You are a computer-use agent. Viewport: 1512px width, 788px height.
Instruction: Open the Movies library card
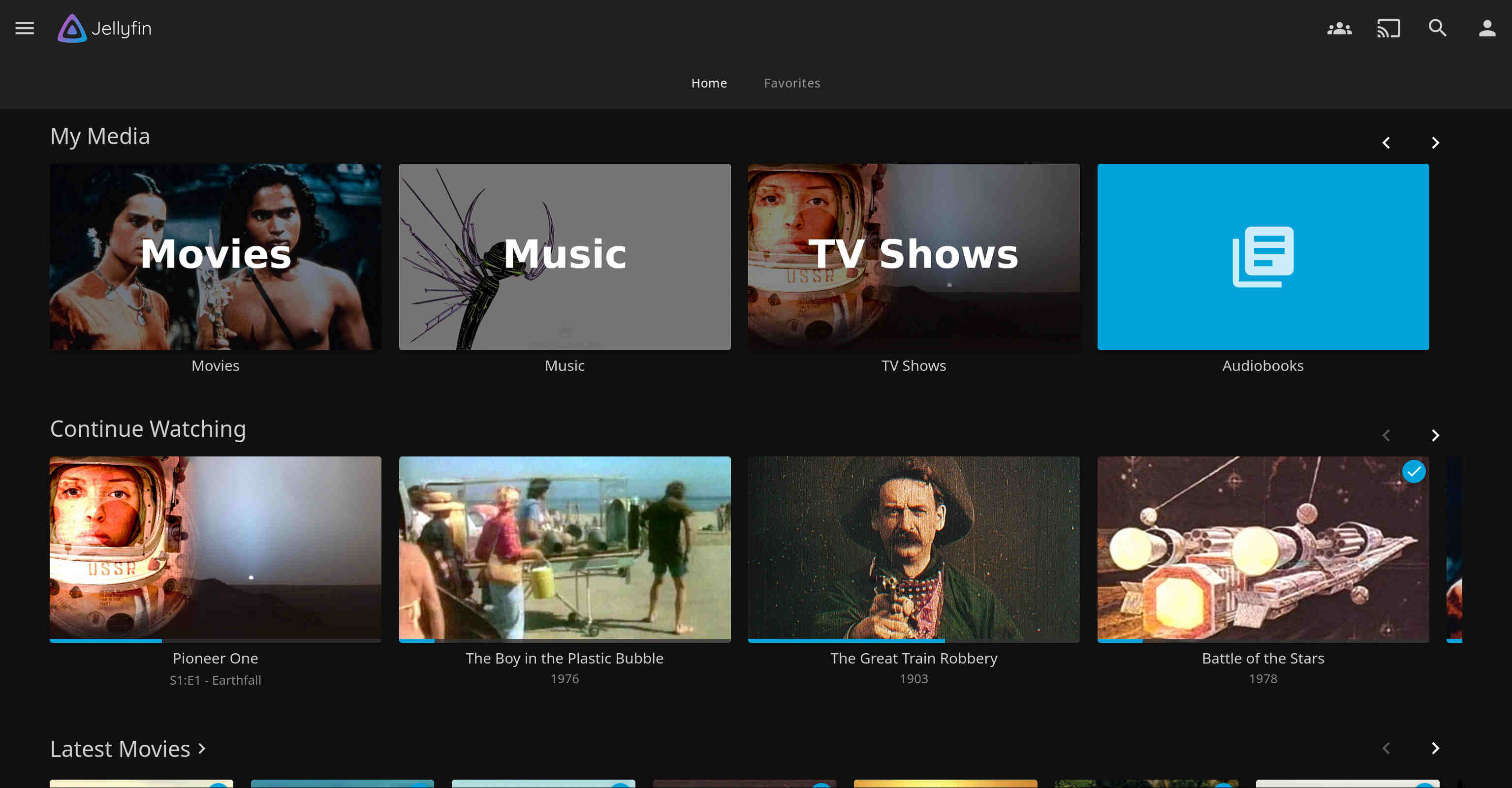click(215, 257)
